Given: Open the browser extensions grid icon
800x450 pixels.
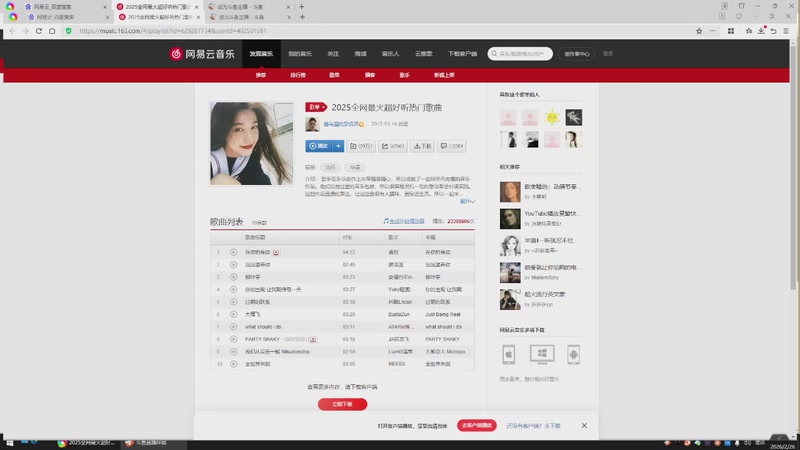Looking at the screenshot, I should [x=731, y=31].
